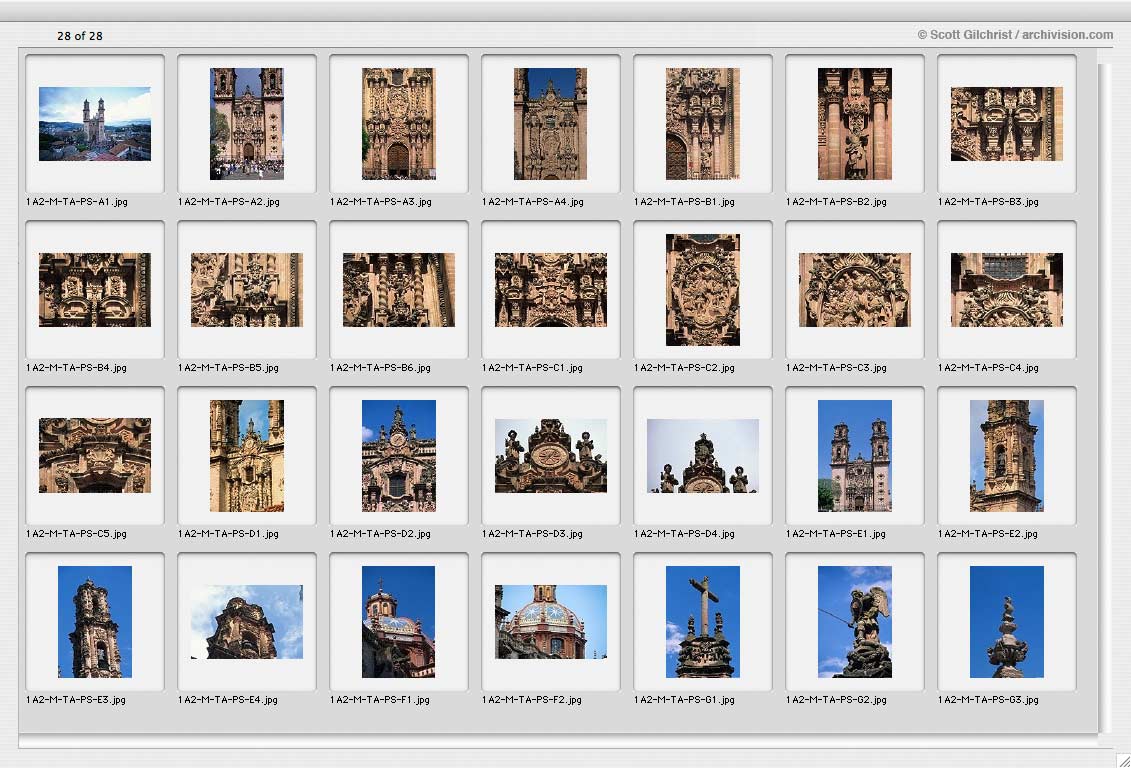1131x768 pixels.
Task: Click filename label 1A2-M-TA-PS-A1.jpg
Action: pos(77,202)
